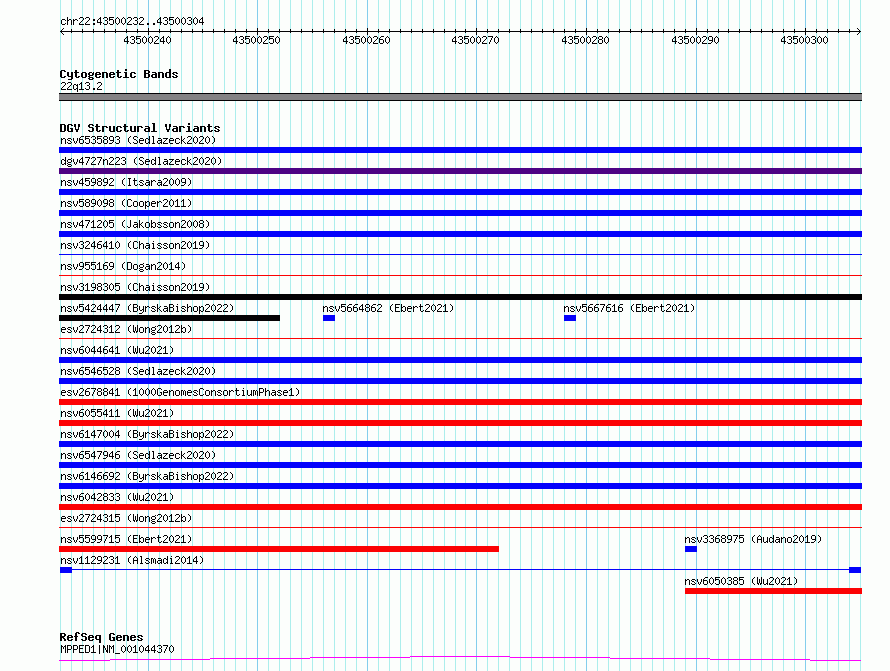This screenshot has width=890, height=671.
Task: Select nsv6147004 (ByrskaBishop2022) label
Action: 147,434
